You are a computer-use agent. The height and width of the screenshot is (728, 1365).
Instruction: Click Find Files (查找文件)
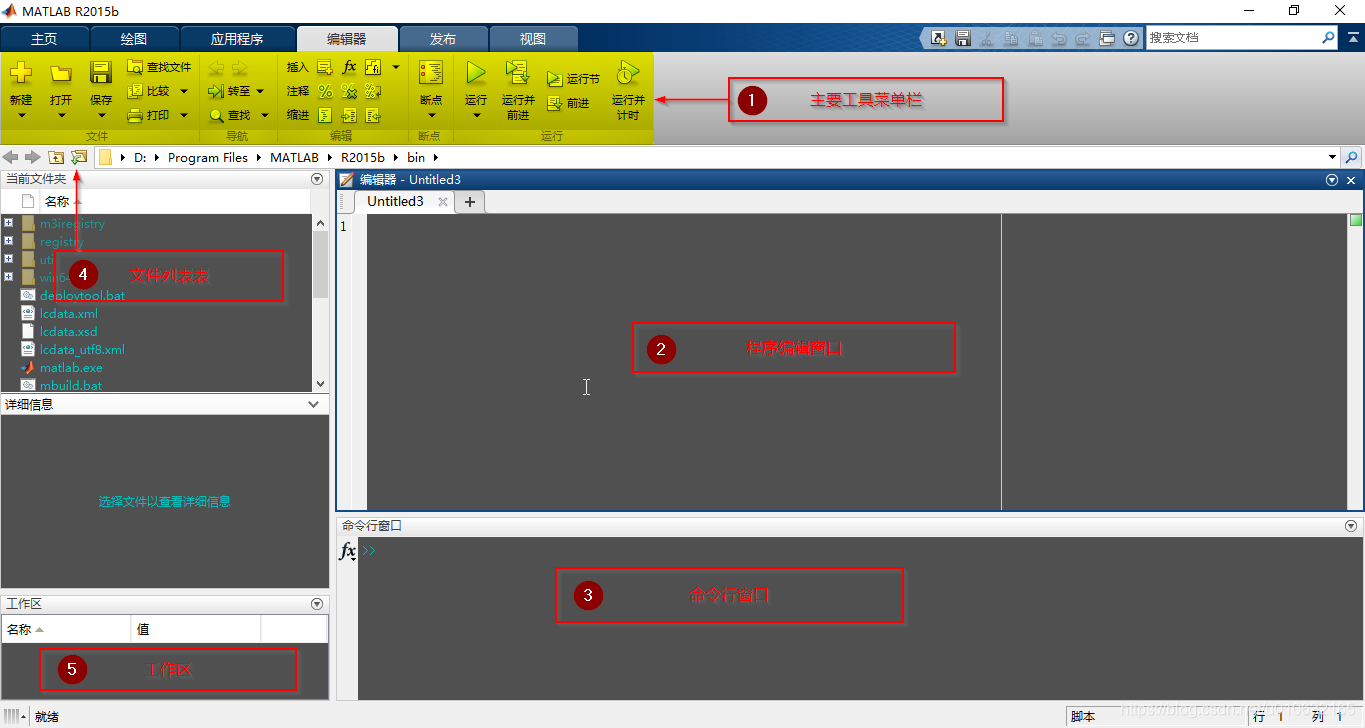tap(159, 67)
